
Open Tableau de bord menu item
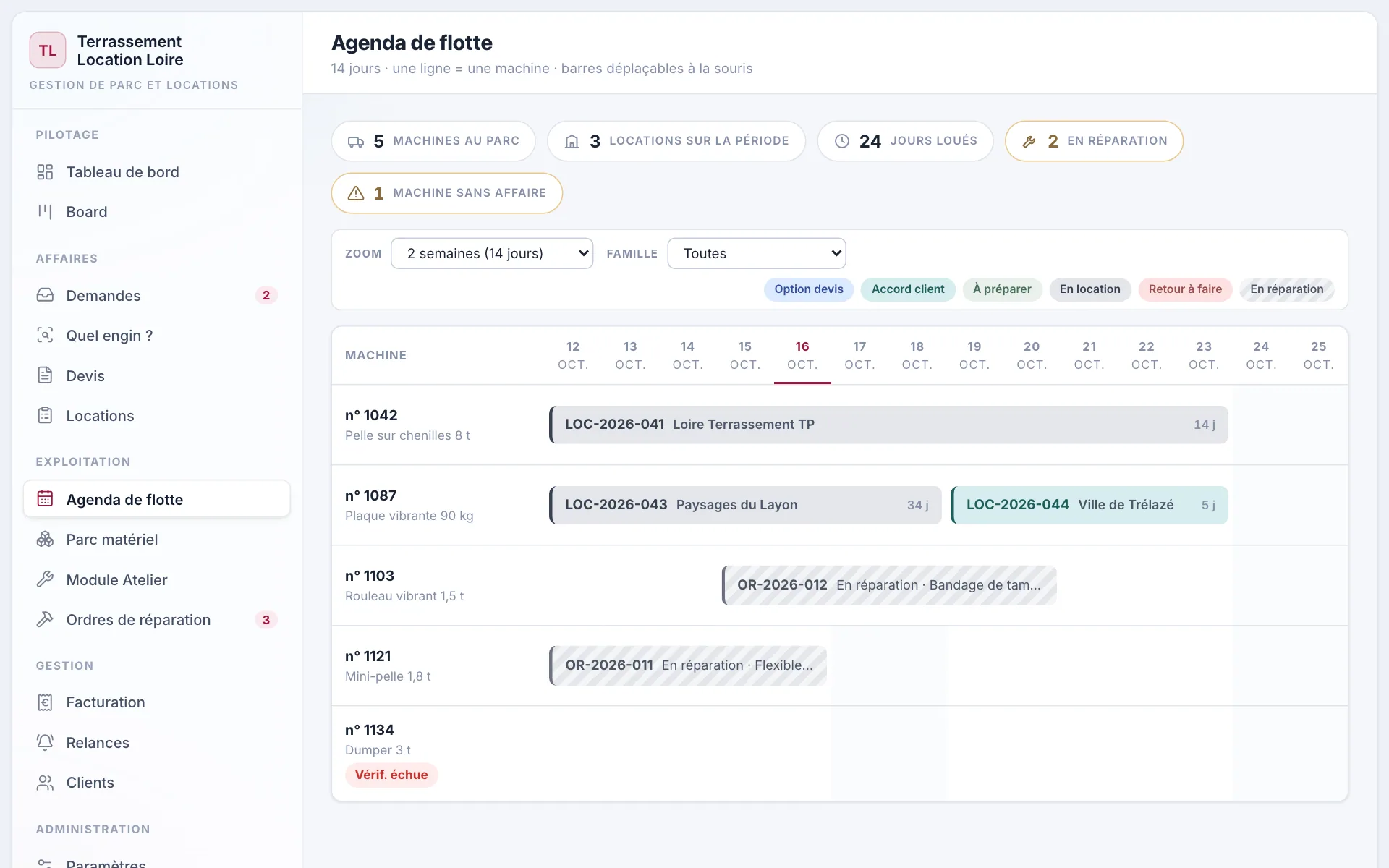click(x=157, y=172)
